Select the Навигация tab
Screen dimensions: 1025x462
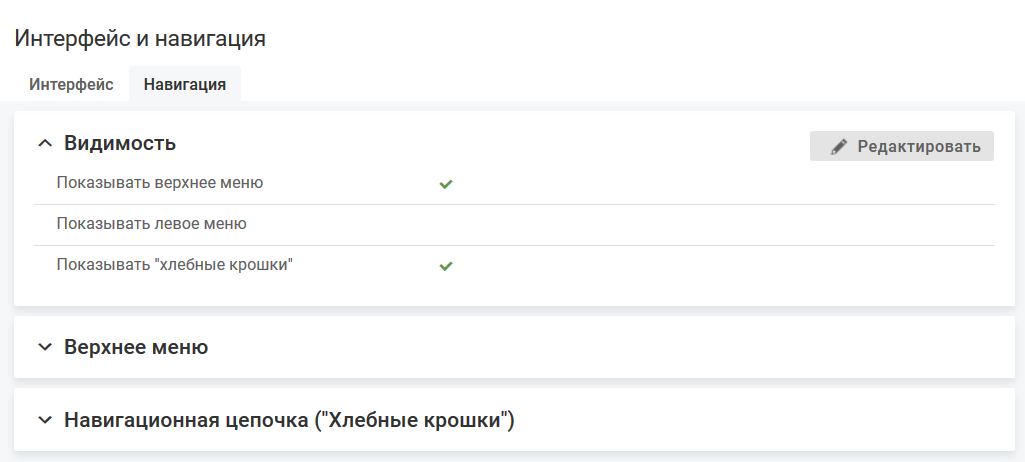click(185, 84)
